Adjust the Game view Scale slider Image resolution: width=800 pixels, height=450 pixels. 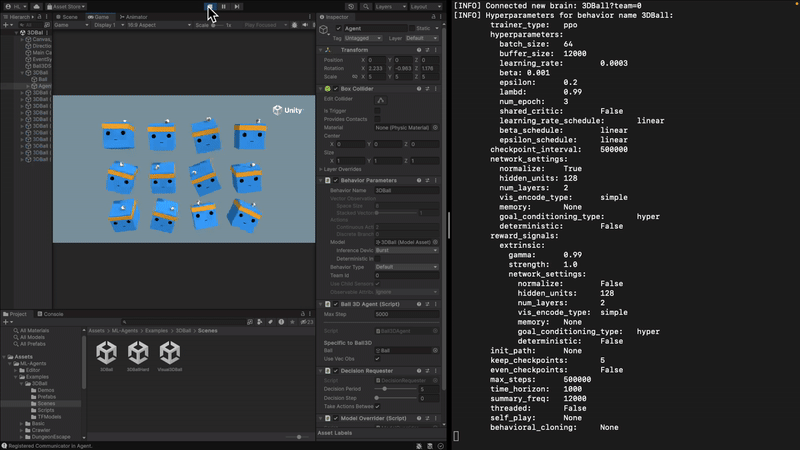click(218, 25)
